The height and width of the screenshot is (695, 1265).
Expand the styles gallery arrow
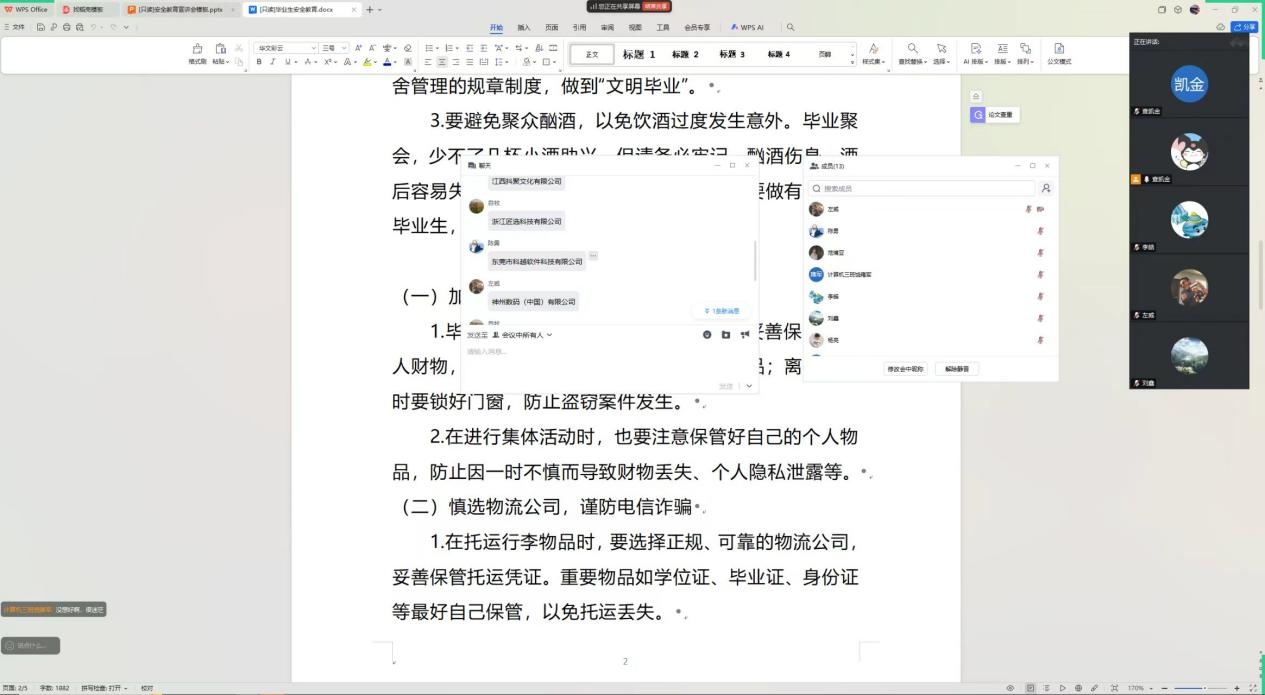click(853, 61)
